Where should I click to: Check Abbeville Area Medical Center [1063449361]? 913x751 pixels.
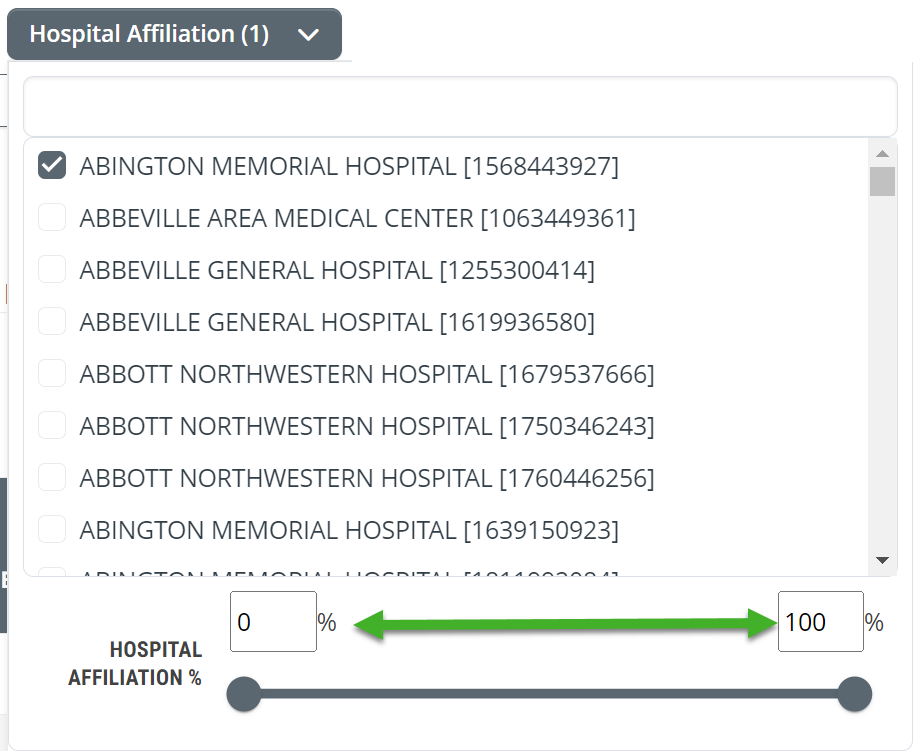click(52, 217)
